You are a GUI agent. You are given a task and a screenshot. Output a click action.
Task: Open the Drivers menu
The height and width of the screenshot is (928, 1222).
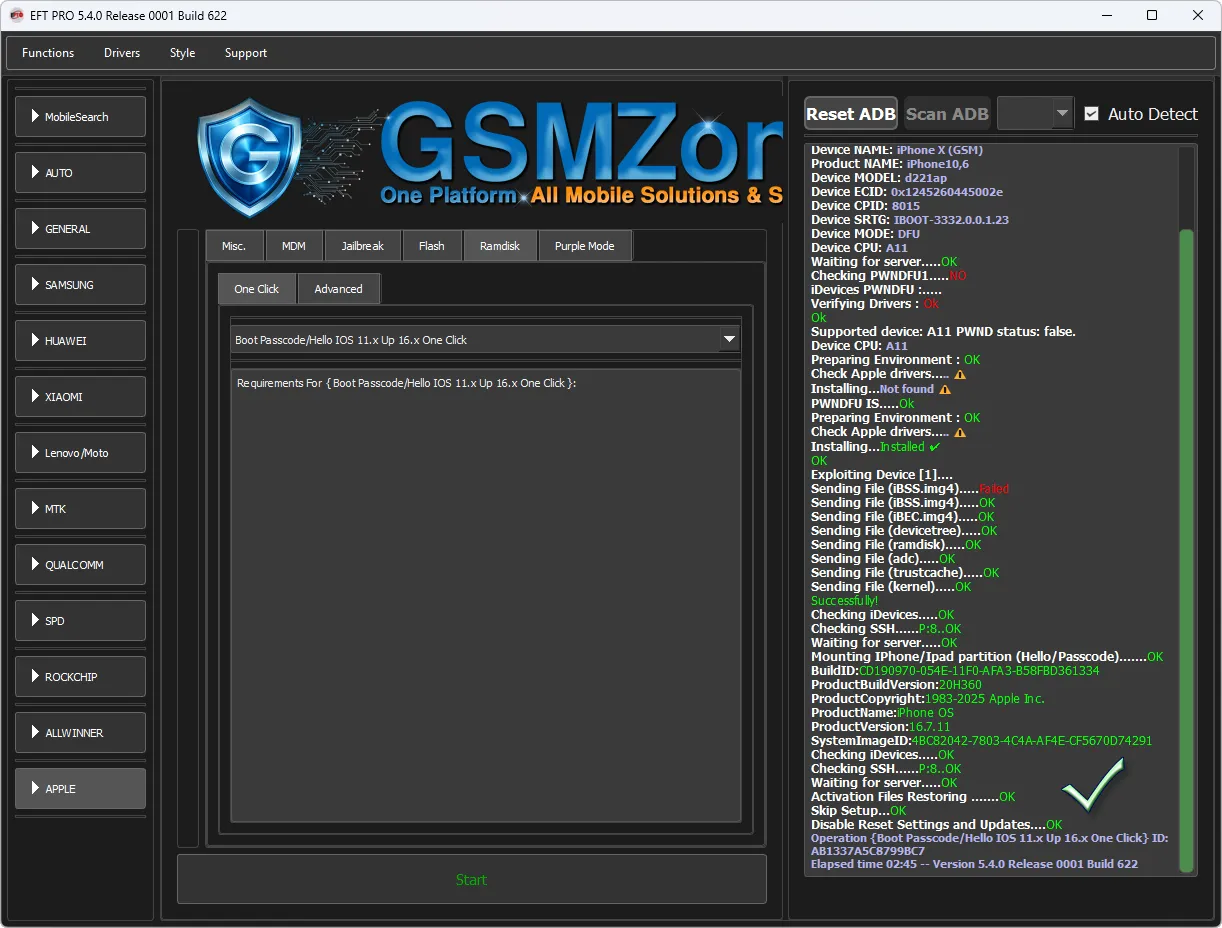click(x=122, y=53)
